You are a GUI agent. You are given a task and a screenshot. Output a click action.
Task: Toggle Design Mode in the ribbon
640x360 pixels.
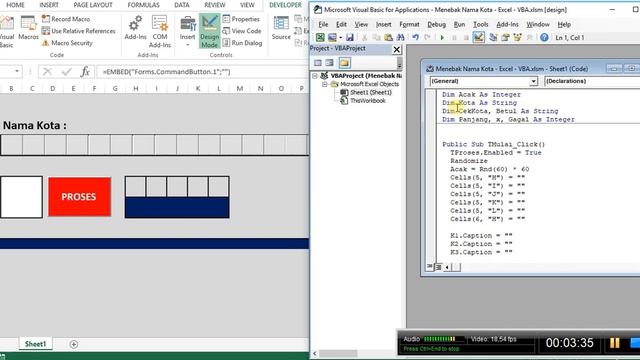(209, 32)
